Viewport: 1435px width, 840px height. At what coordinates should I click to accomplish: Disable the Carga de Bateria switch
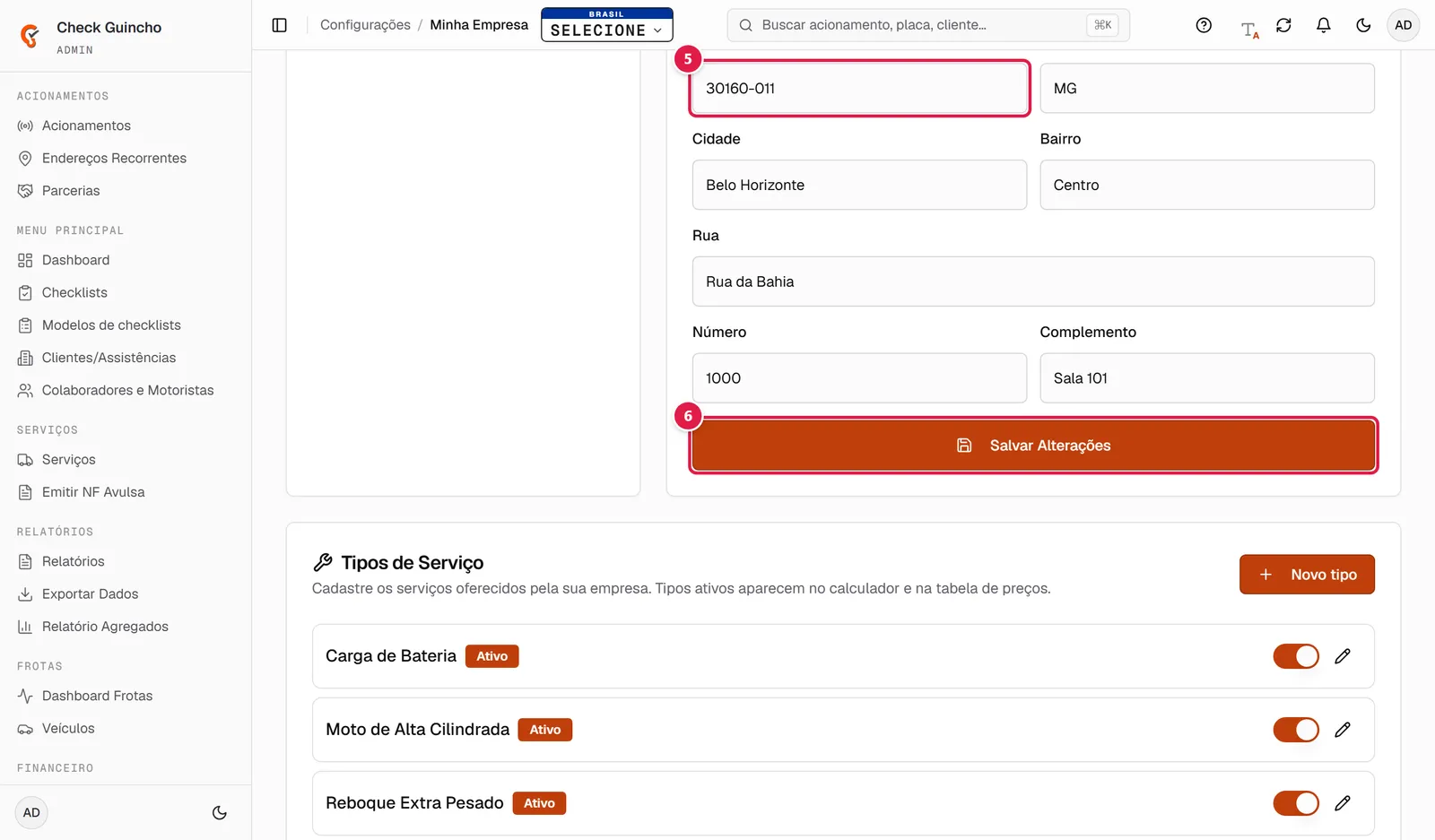1296,656
